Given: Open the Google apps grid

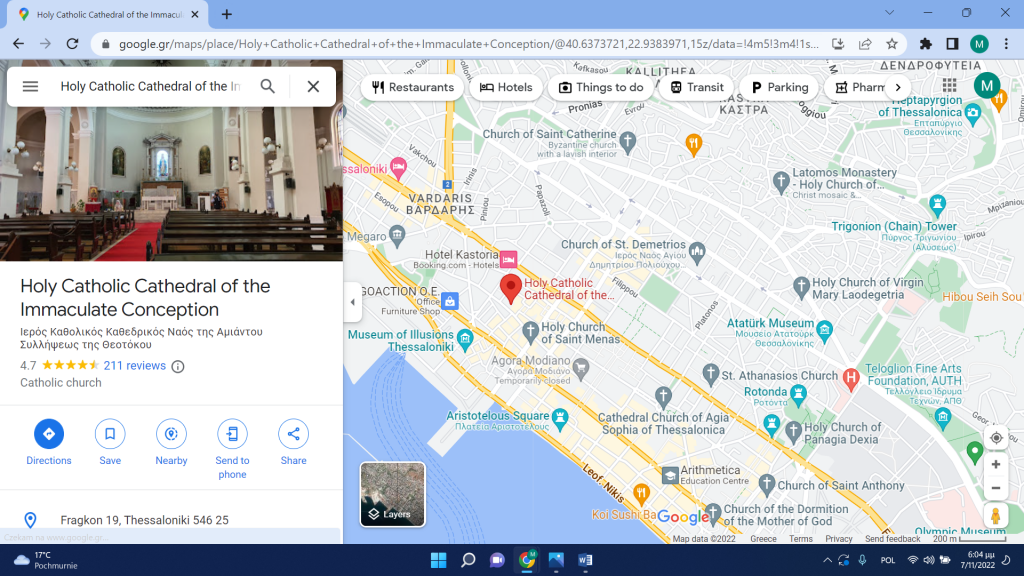Looking at the screenshot, I should 949,86.
